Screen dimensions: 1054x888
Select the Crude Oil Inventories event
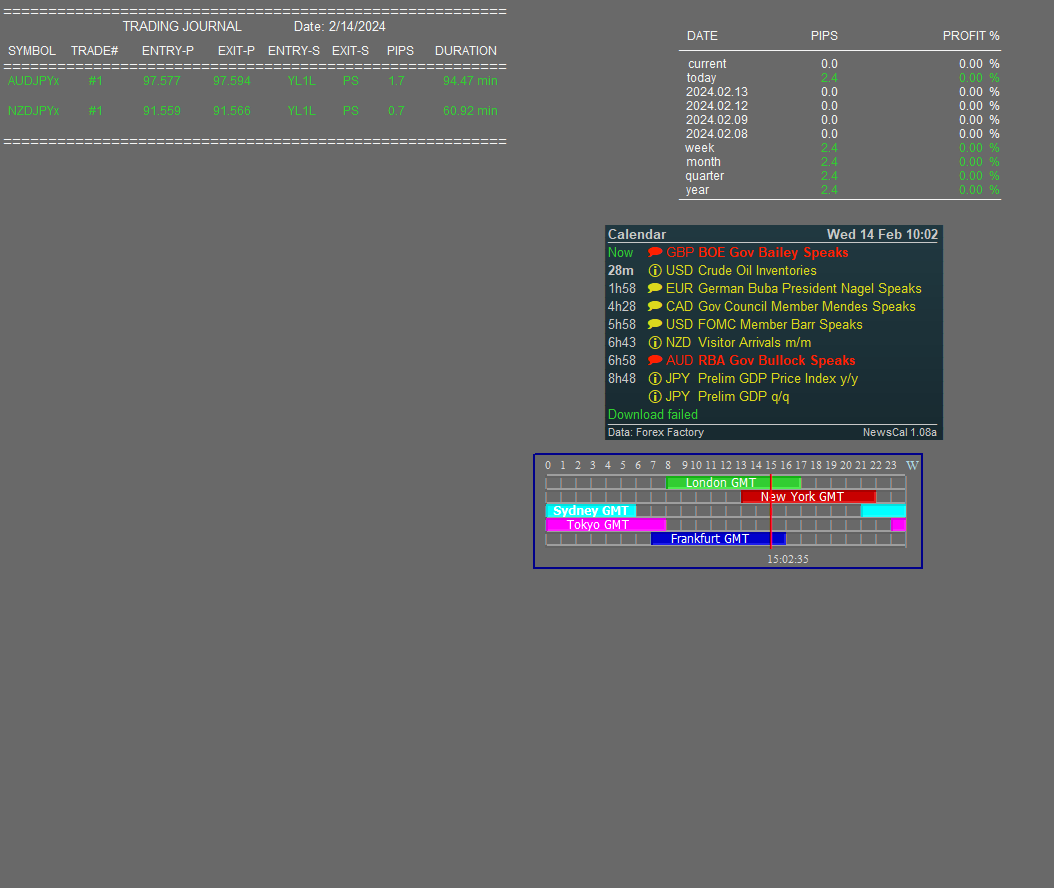click(x=757, y=271)
